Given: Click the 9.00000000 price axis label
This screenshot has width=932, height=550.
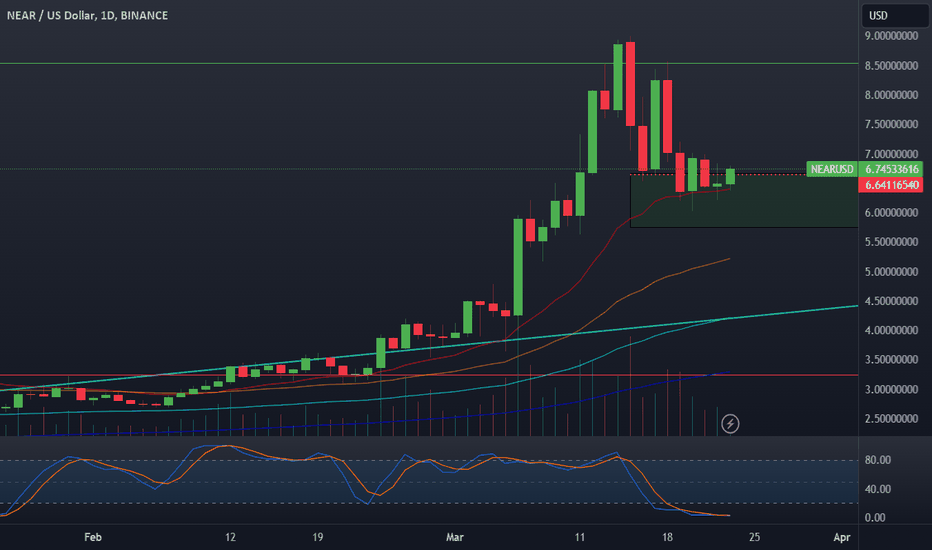Looking at the screenshot, I should pos(892,36).
